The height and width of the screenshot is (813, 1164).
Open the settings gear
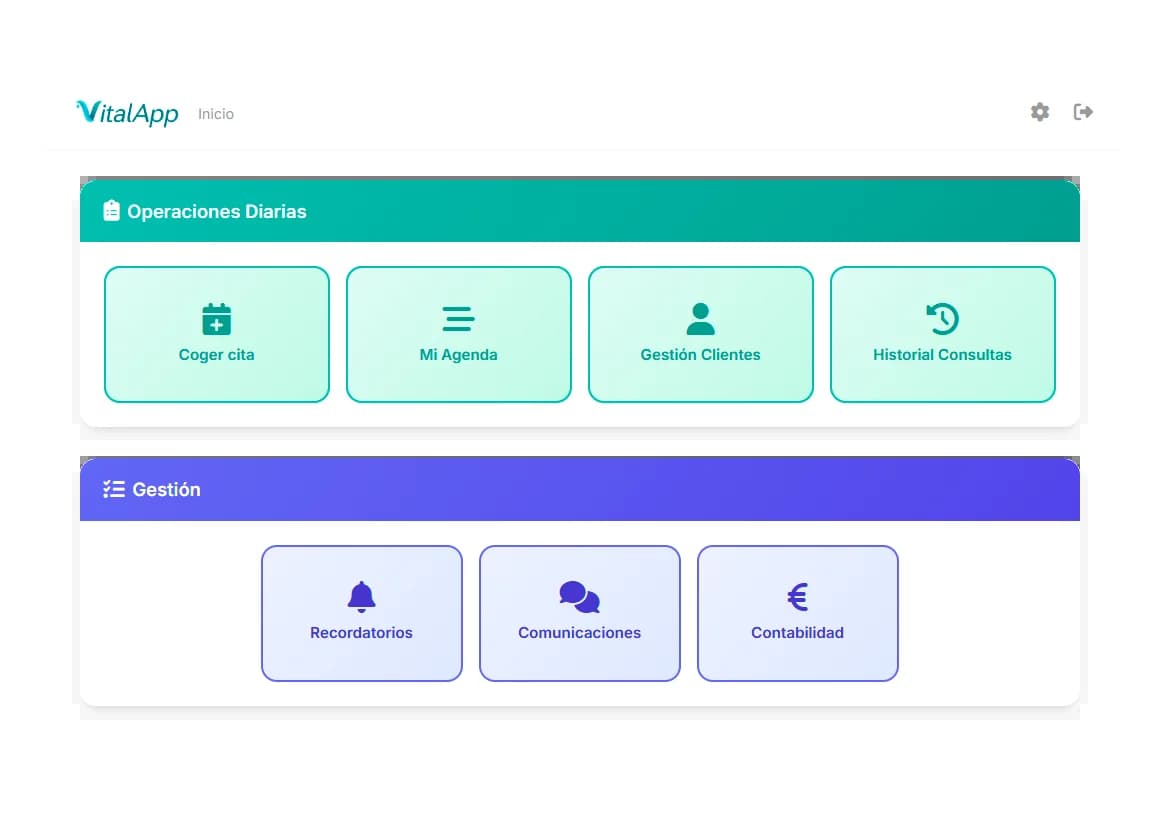[1039, 112]
